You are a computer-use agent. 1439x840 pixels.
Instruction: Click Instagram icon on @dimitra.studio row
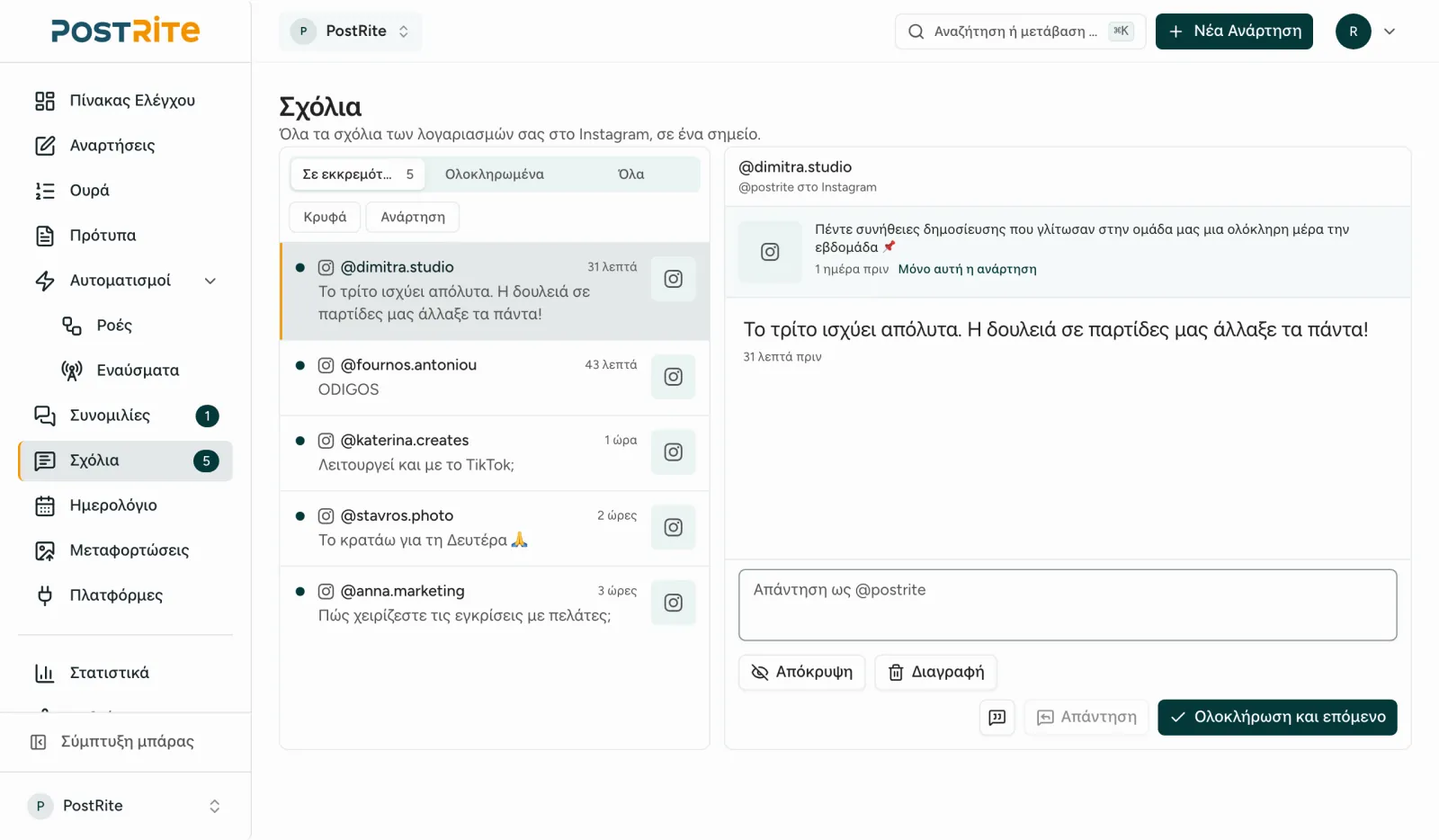pos(673,279)
